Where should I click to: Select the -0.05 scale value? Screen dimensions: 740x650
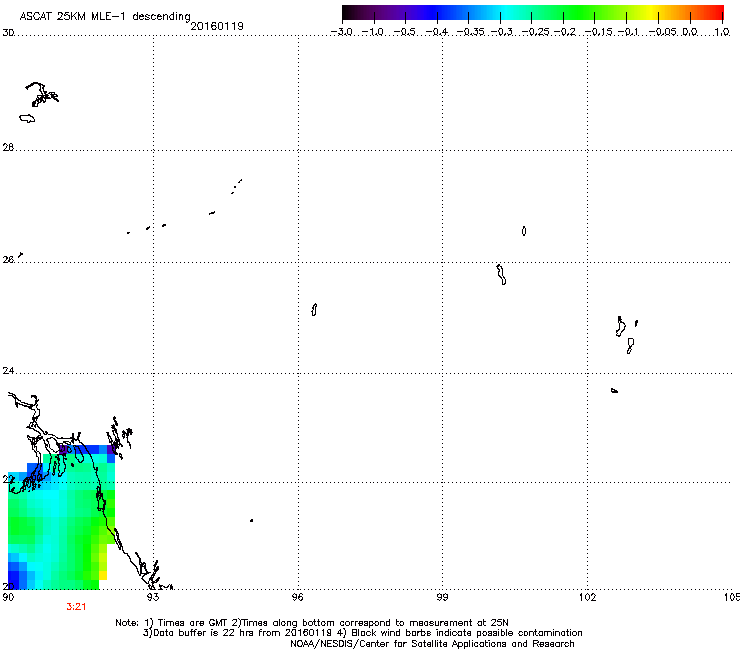663,32
